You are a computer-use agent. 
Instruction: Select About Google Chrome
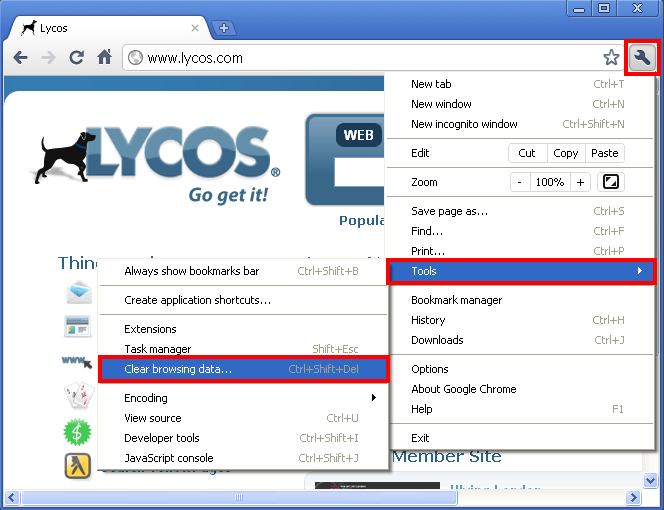[x=520, y=389]
